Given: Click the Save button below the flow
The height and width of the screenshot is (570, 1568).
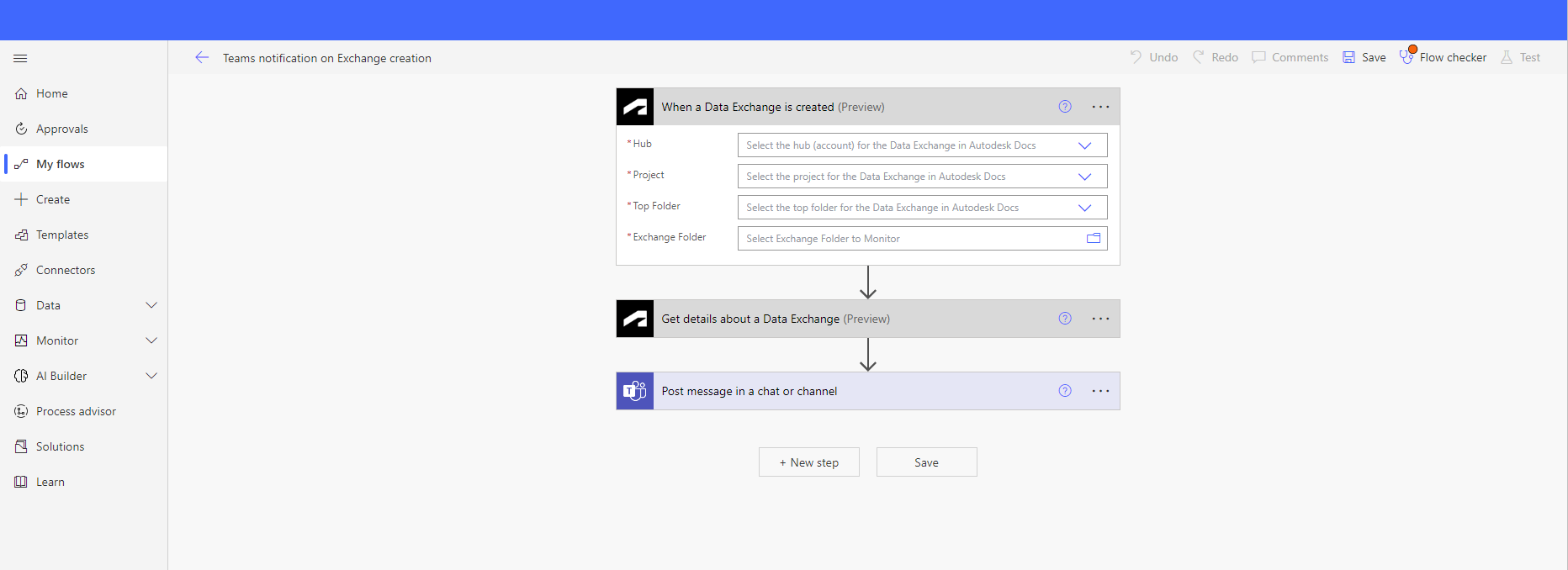Looking at the screenshot, I should coord(927,462).
